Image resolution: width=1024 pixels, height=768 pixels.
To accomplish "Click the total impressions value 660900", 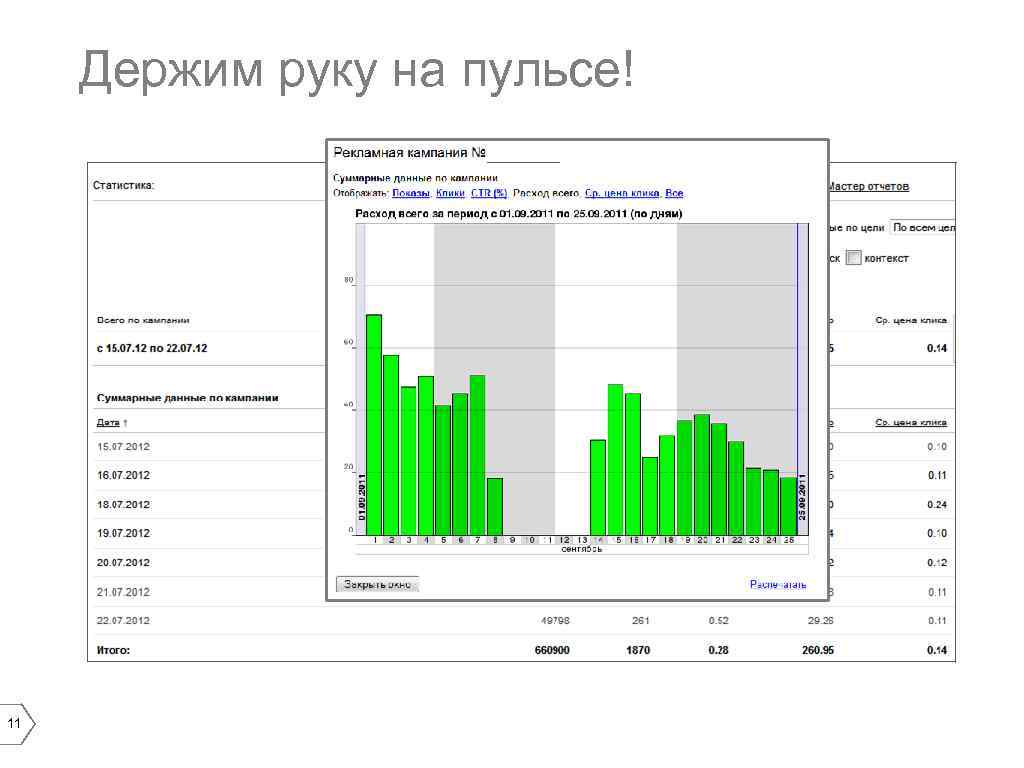I will (552, 650).
